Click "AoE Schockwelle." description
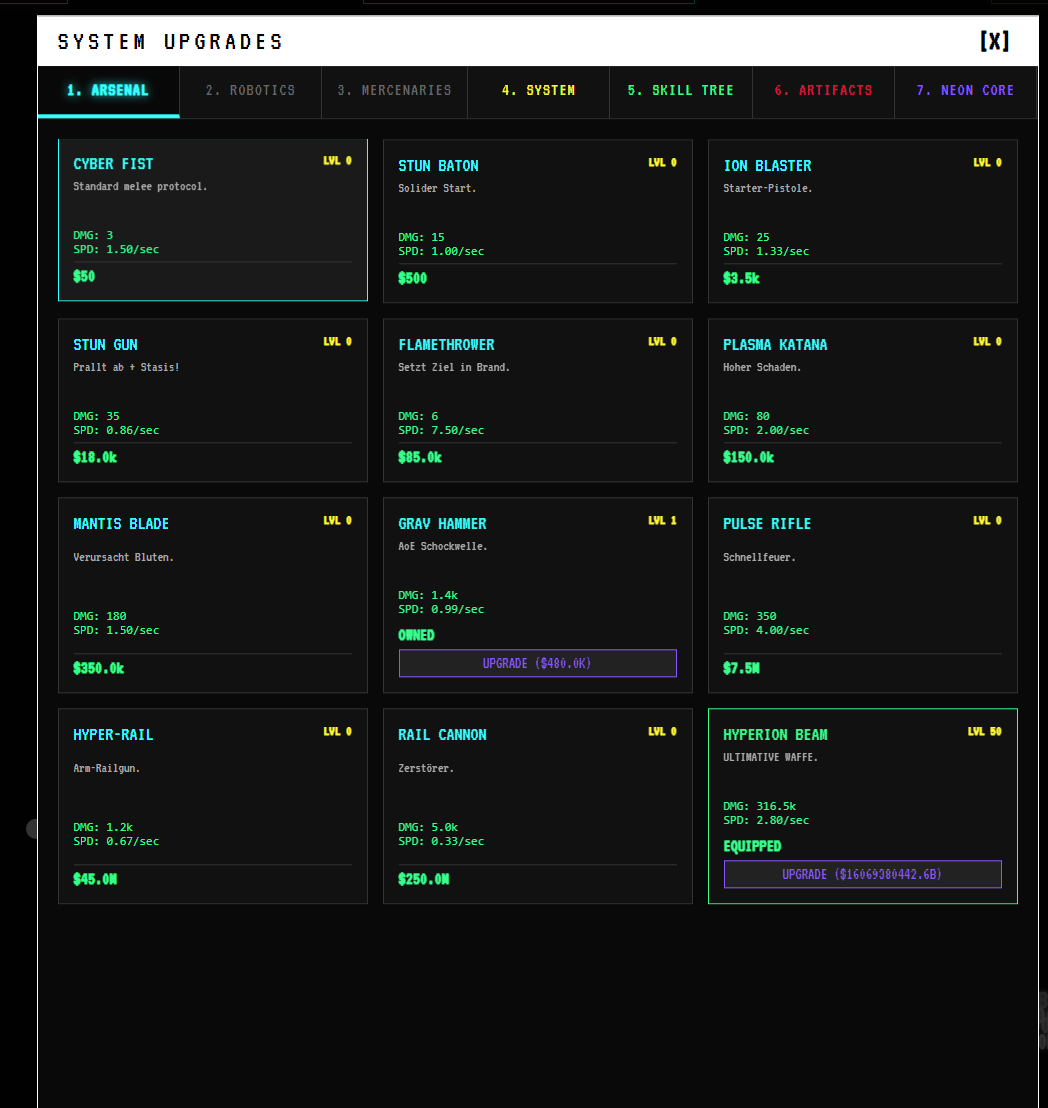This screenshot has height=1108, width=1048. (442, 546)
